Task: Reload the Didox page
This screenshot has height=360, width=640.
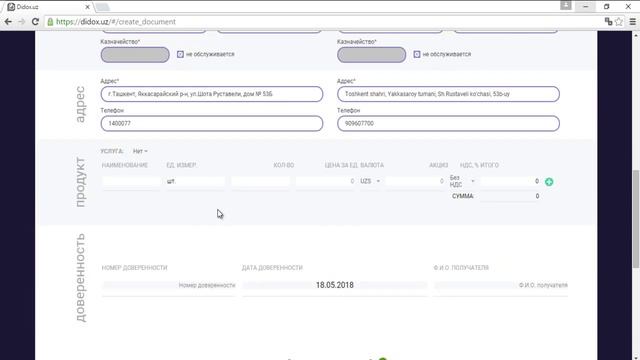Action: (36, 22)
